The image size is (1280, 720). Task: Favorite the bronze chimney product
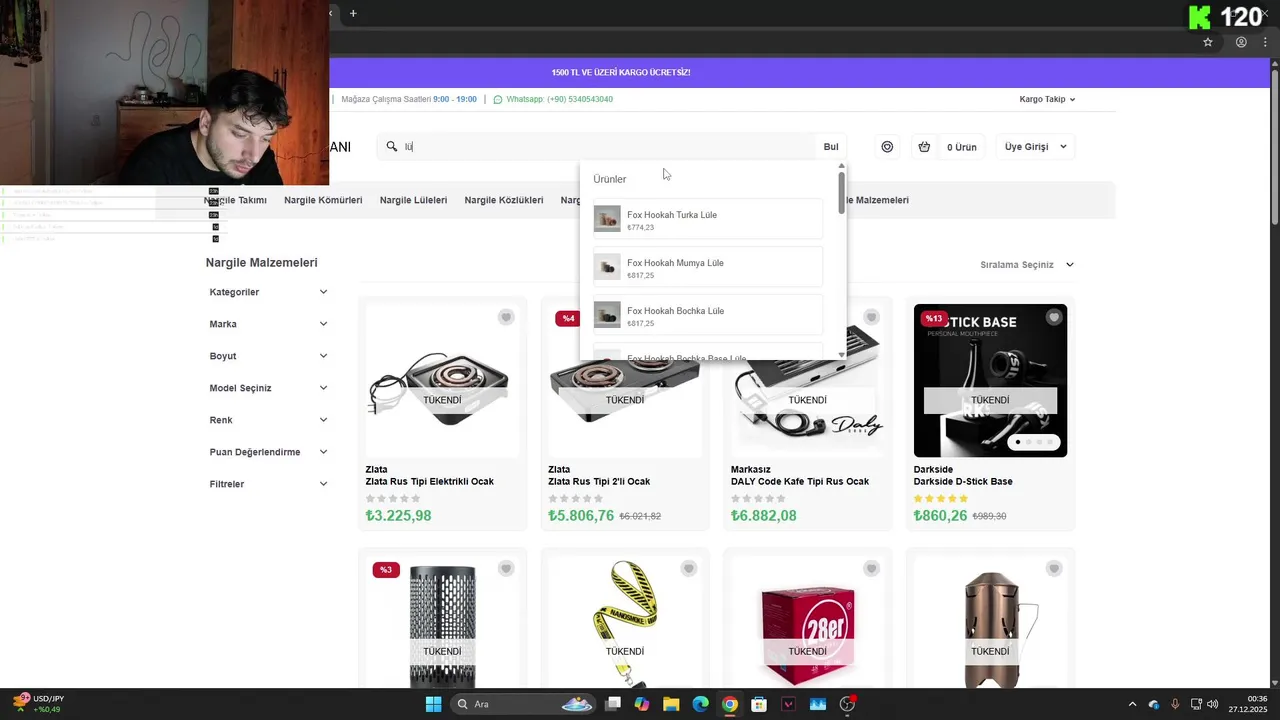1054,569
